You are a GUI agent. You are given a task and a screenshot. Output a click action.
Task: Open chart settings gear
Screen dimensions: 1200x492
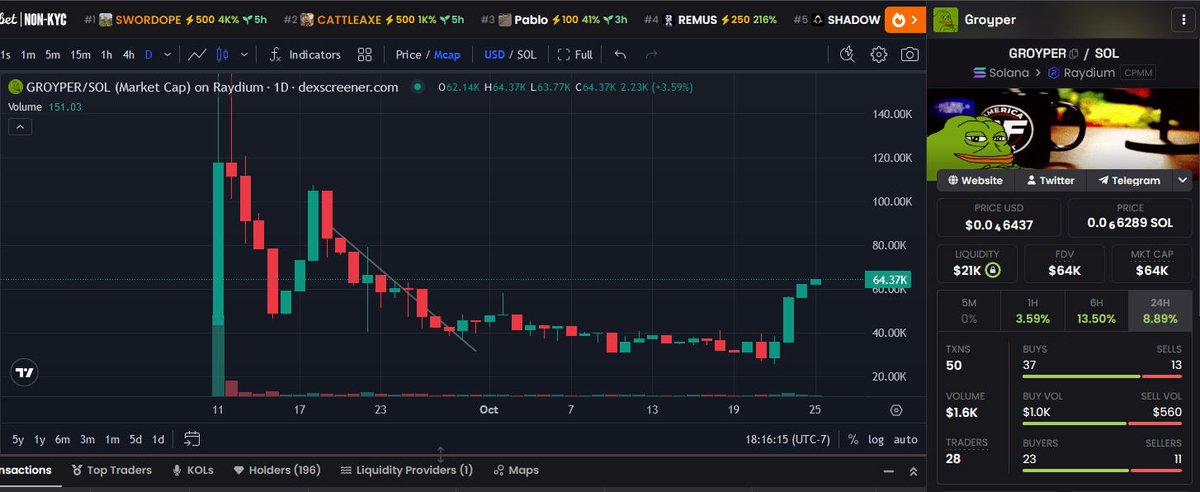[x=879, y=55]
